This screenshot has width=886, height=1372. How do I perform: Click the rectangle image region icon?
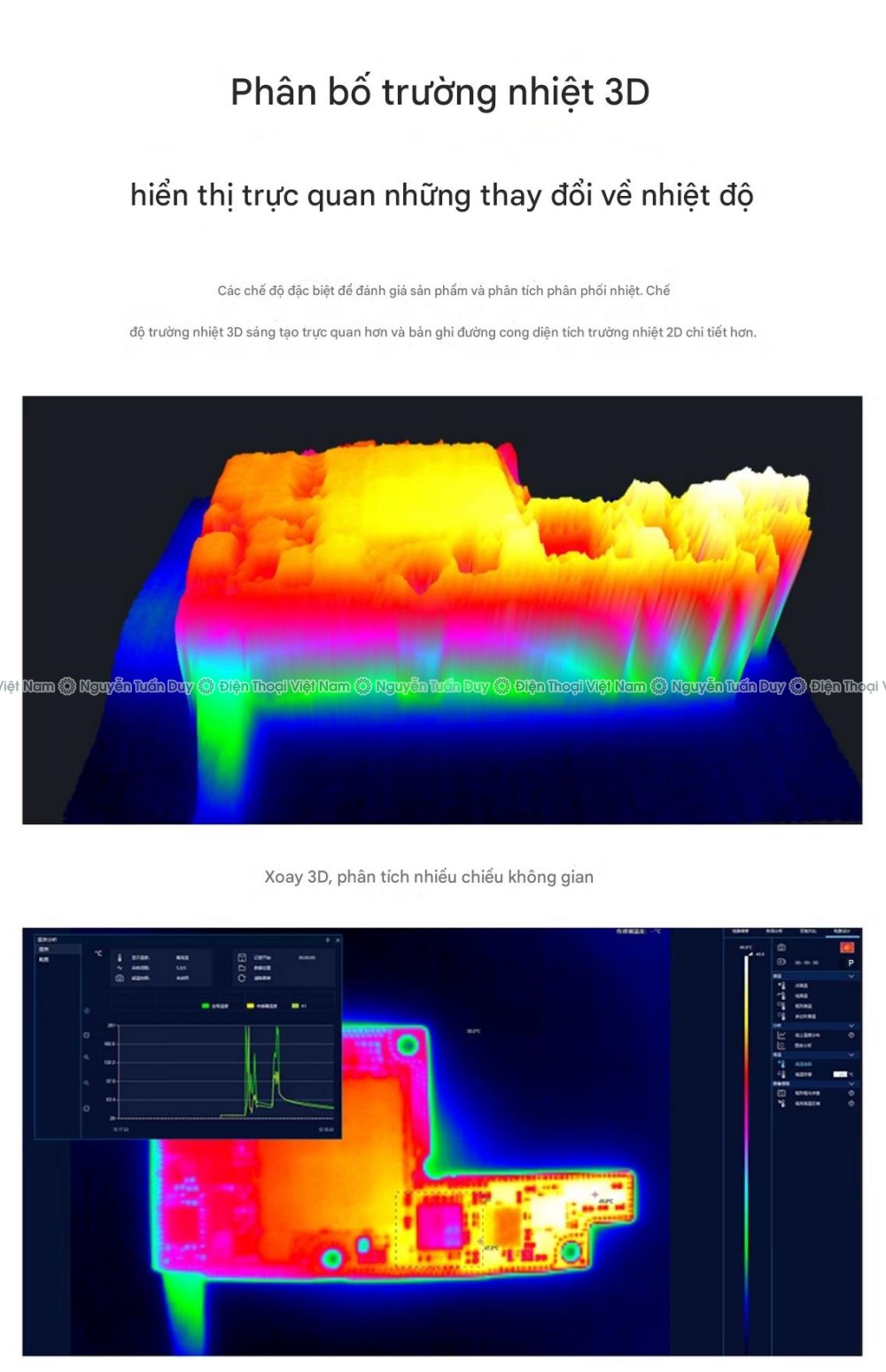[x=781, y=1094]
